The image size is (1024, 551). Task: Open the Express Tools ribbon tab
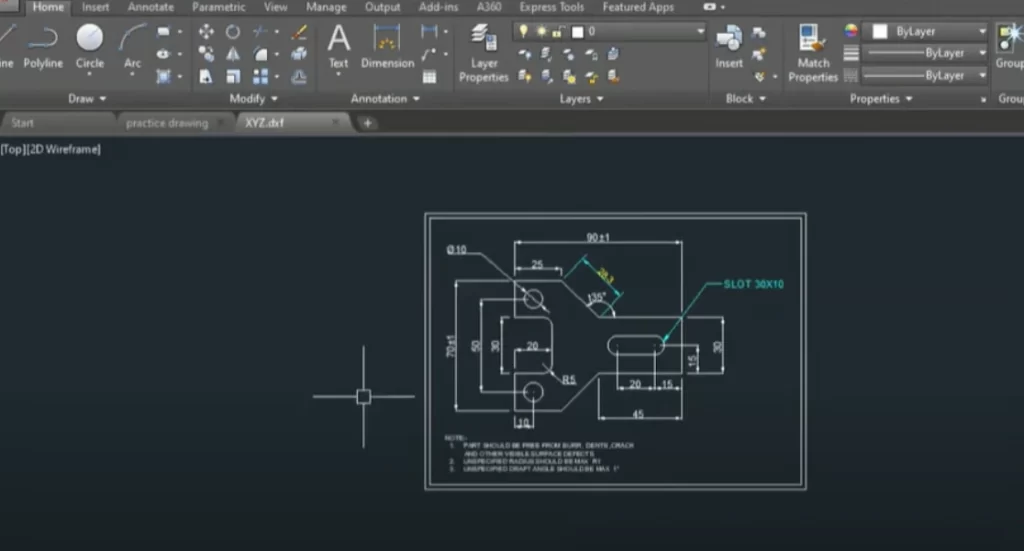(552, 7)
